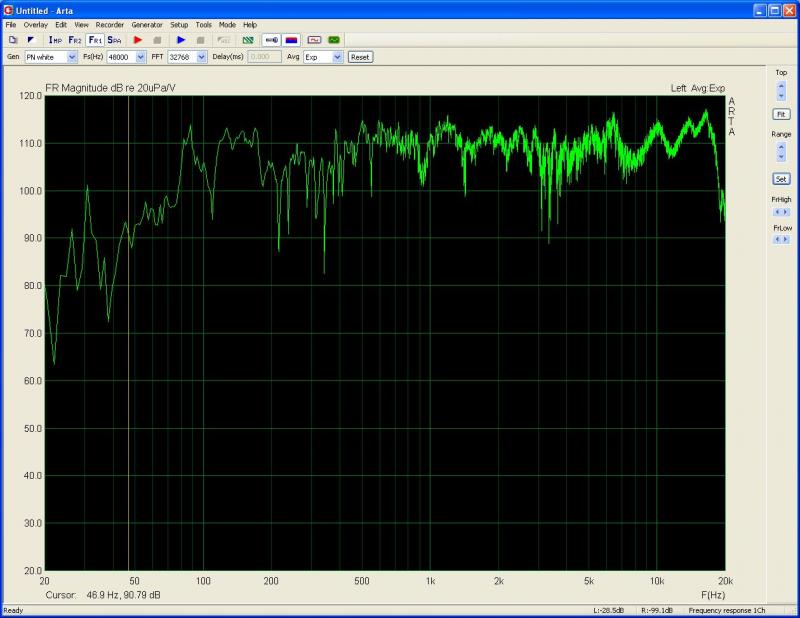Click the new file icon in toolbar
Viewport: 800px width, 618px height.
coord(13,40)
